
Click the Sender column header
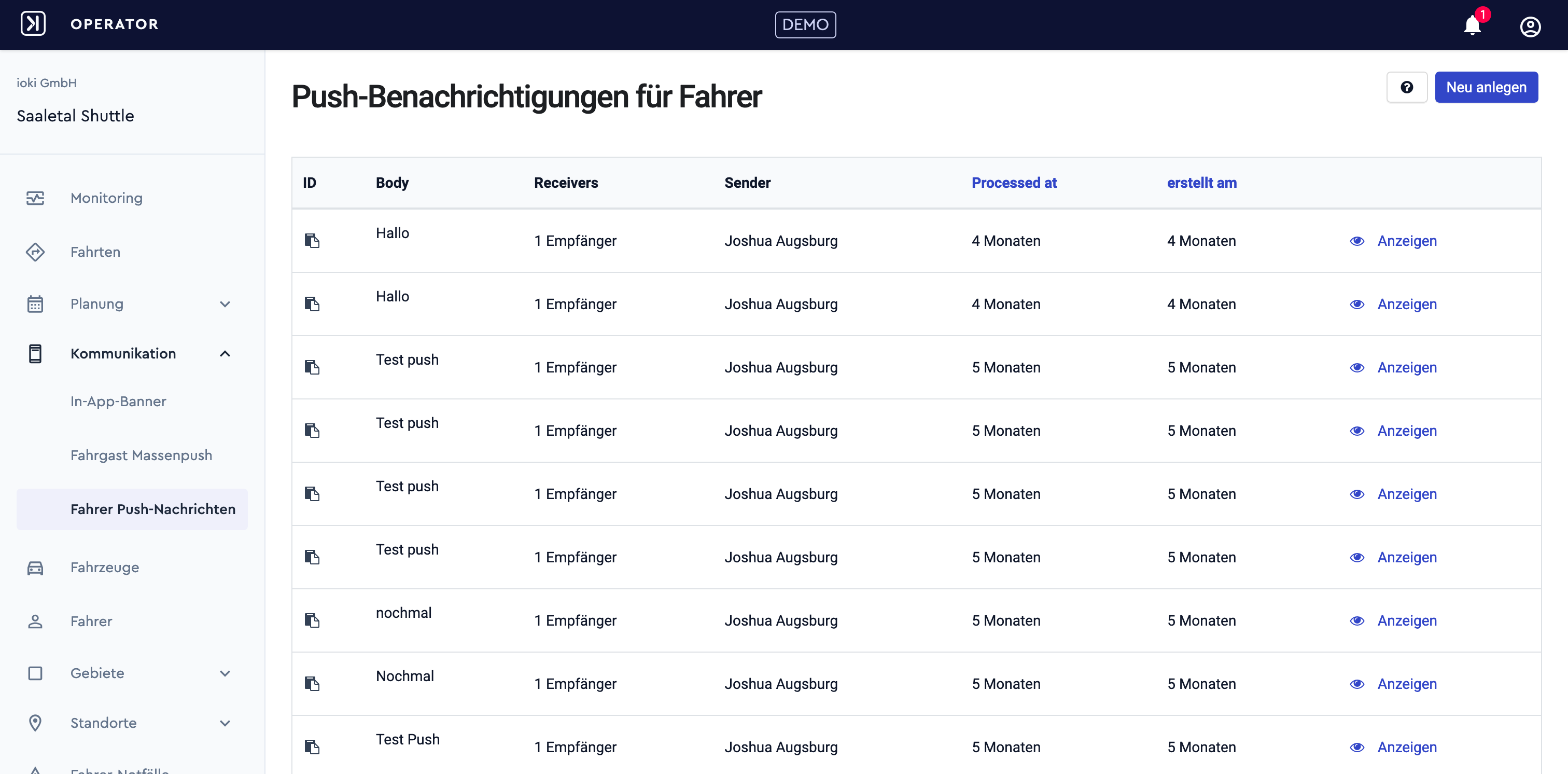[x=748, y=183]
